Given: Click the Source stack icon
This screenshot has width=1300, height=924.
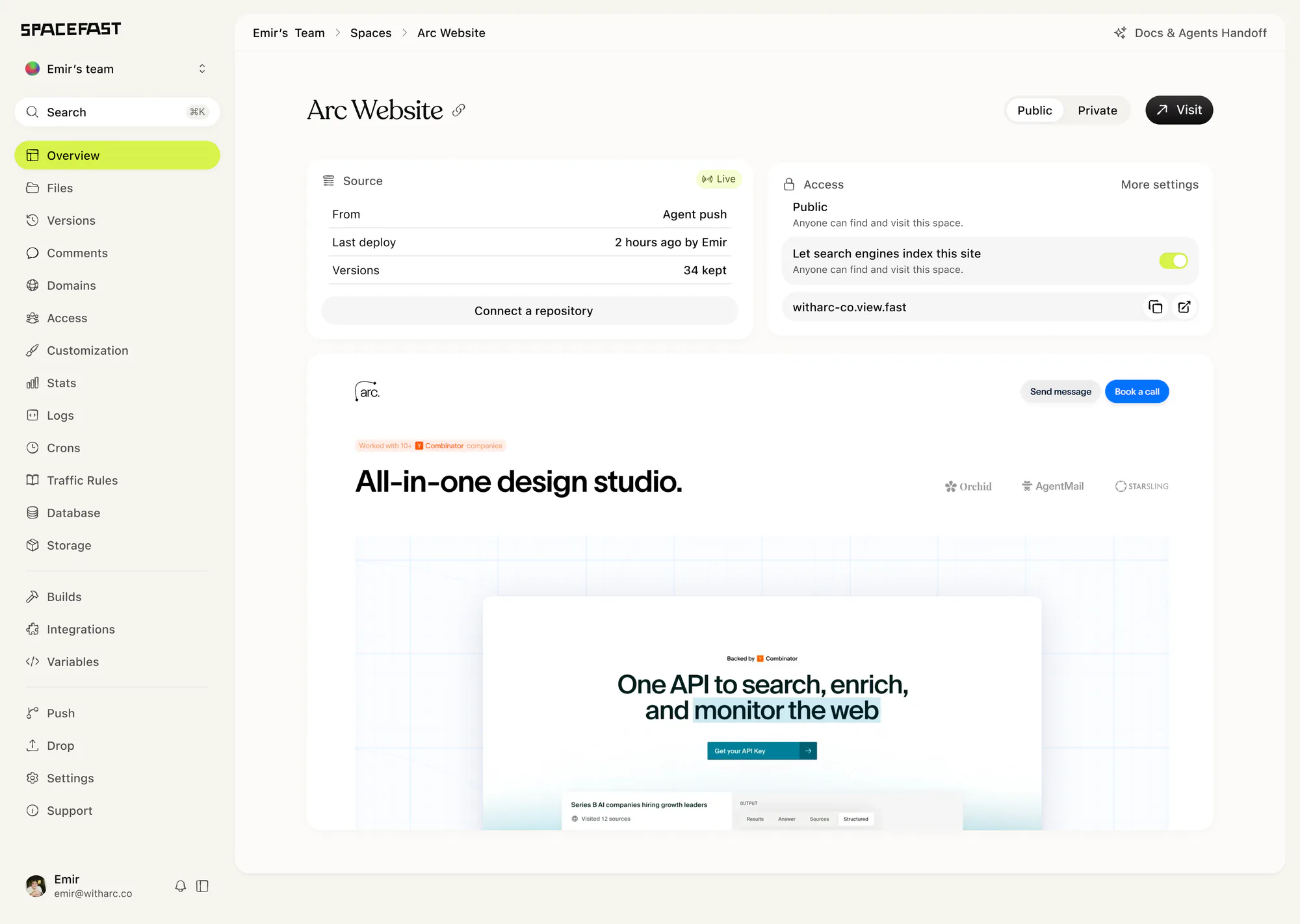Looking at the screenshot, I should click(329, 181).
